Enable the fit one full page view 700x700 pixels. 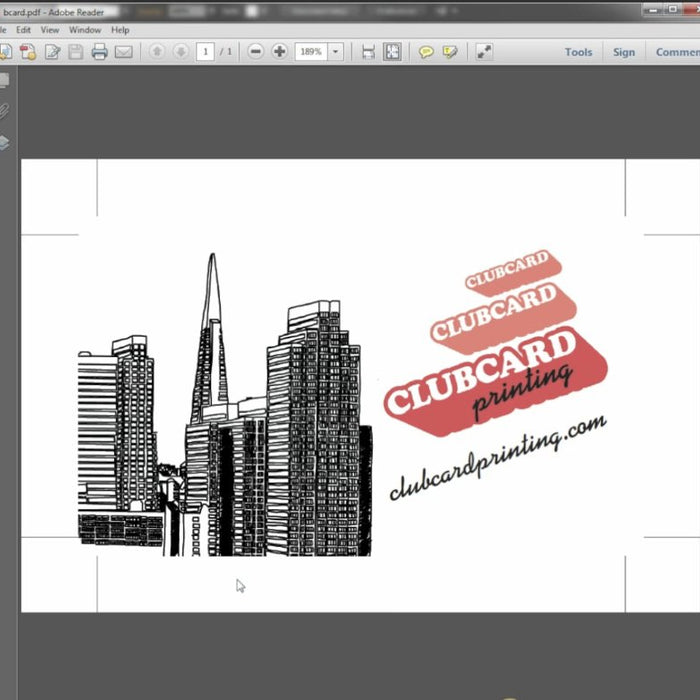click(x=392, y=52)
